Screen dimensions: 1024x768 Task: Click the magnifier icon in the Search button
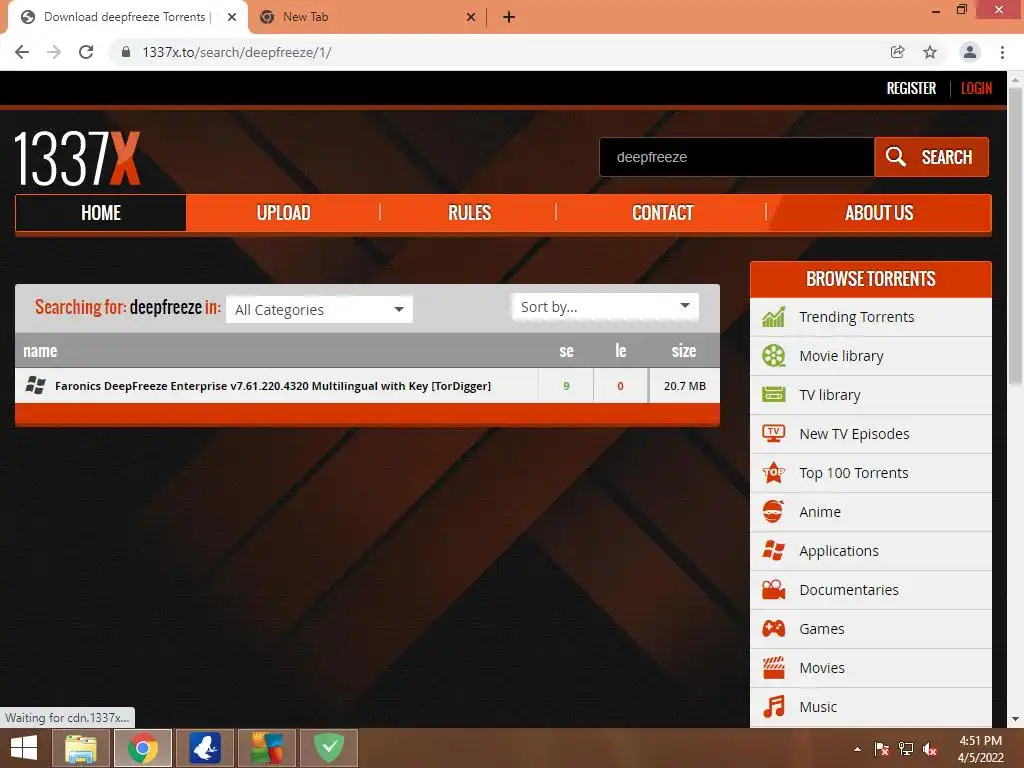pos(895,157)
